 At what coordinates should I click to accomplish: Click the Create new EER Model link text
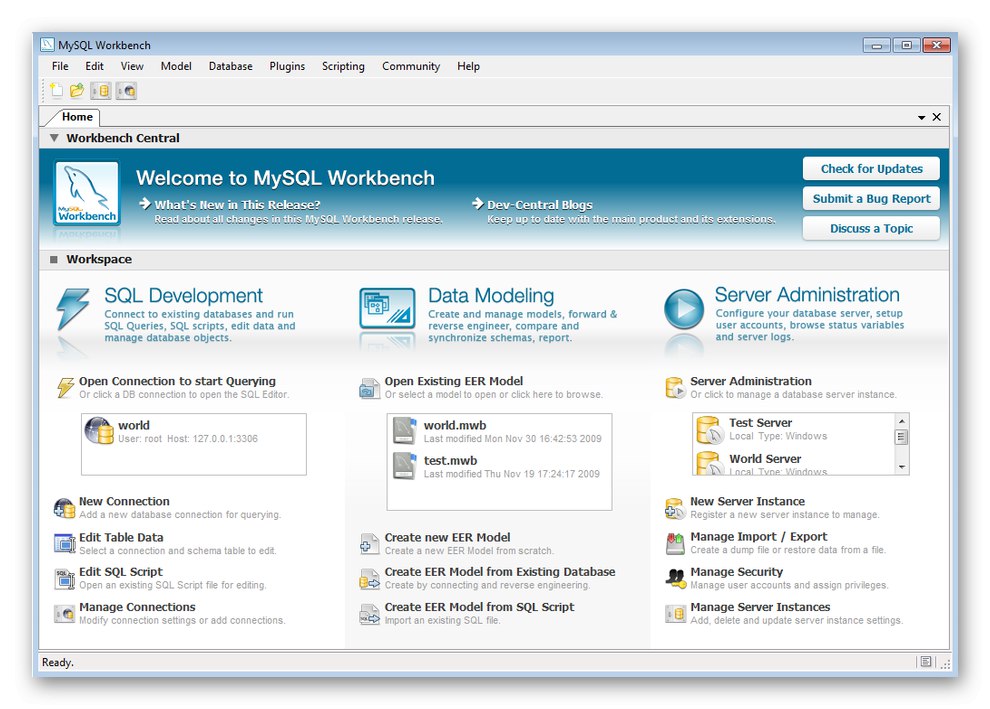click(447, 537)
